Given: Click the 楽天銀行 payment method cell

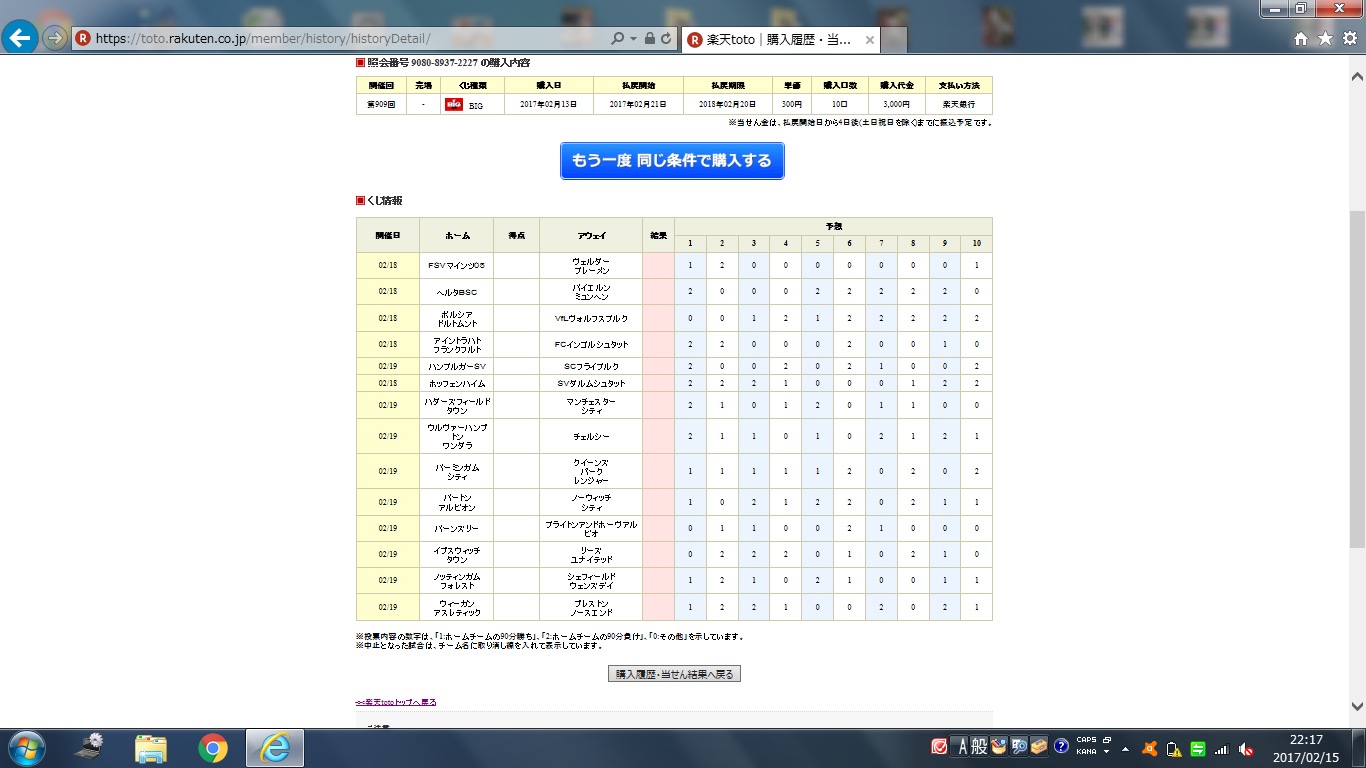Looking at the screenshot, I should tap(959, 104).
